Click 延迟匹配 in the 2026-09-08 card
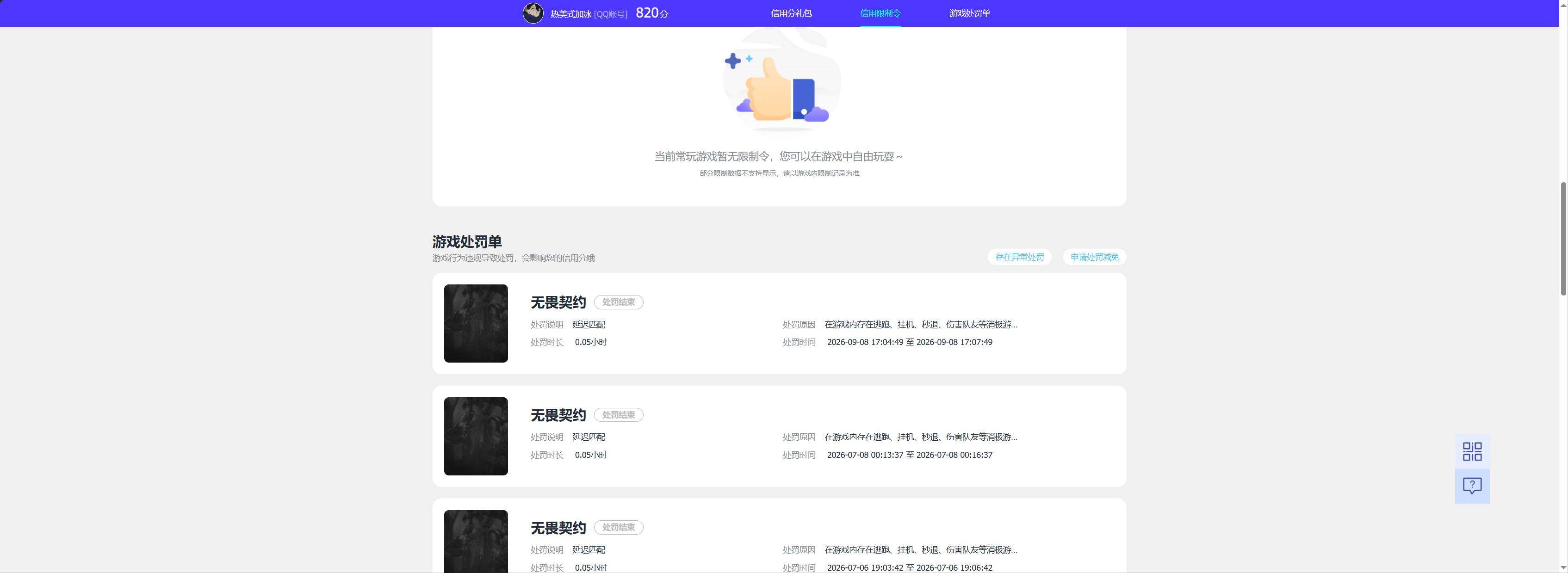Screen dimensions: 1568x573 click(589, 325)
